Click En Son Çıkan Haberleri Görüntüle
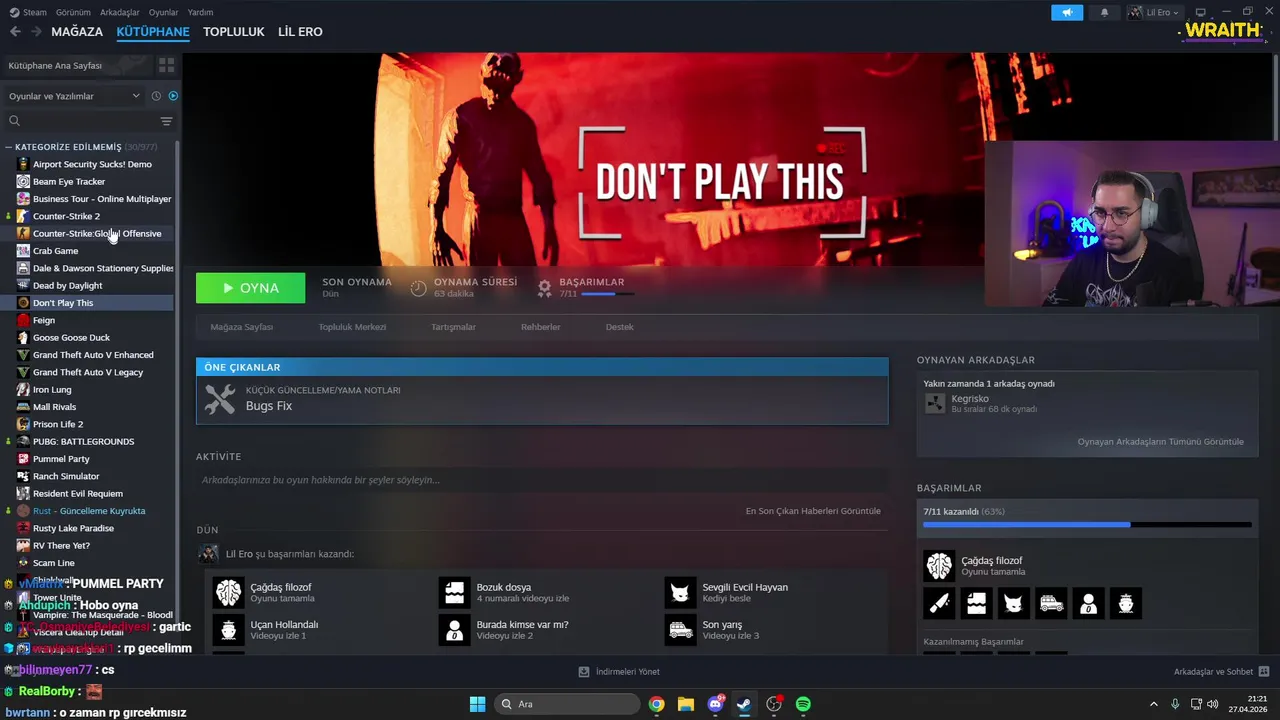The width and height of the screenshot is (1280, 720). 813,511
